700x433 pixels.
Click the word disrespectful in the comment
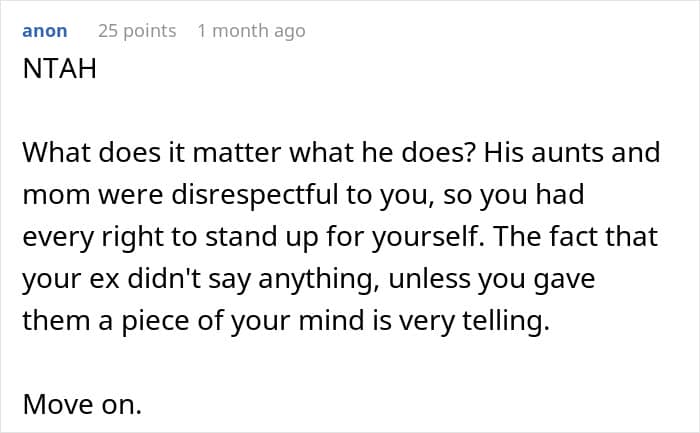254,195
